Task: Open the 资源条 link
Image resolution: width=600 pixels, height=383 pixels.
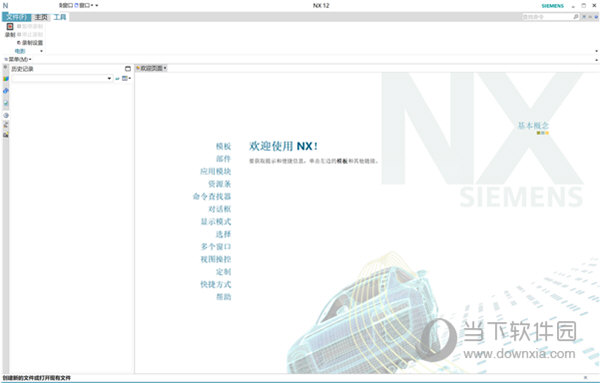Action: pyautogui.click(x=219, y=184)
